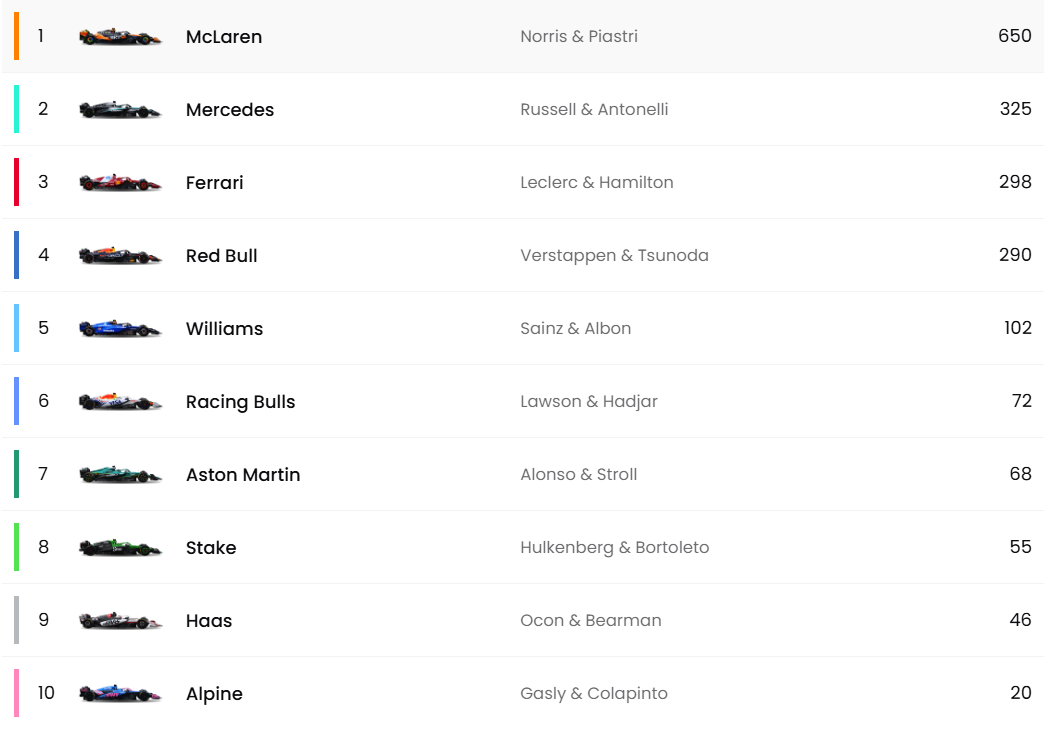
Task: Click the Stake car icon
Action: tap(120, 548)
